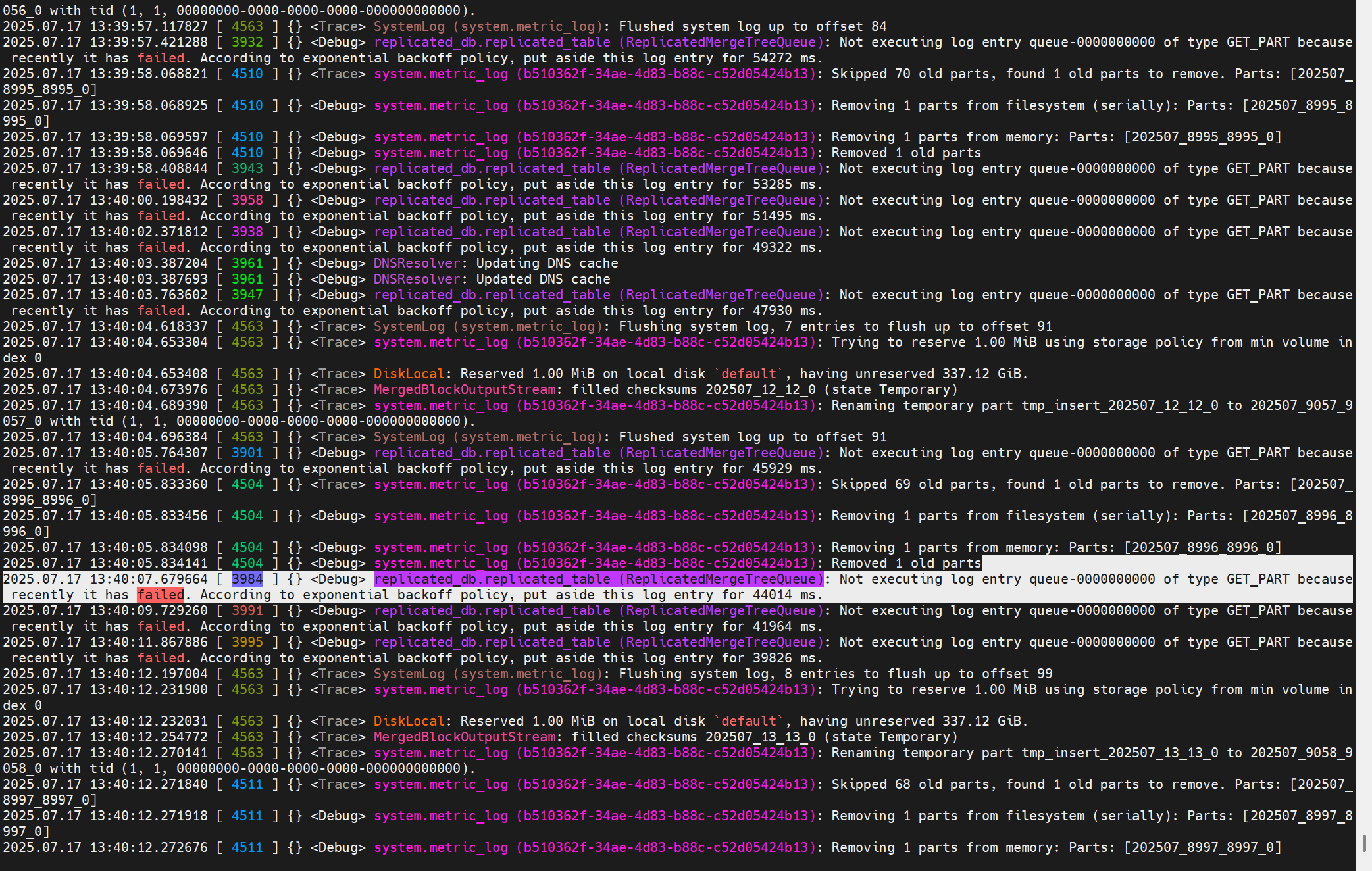Click backoff value 51495 ms
Screen dimensions: 1372x871
(x=784, y=216)
